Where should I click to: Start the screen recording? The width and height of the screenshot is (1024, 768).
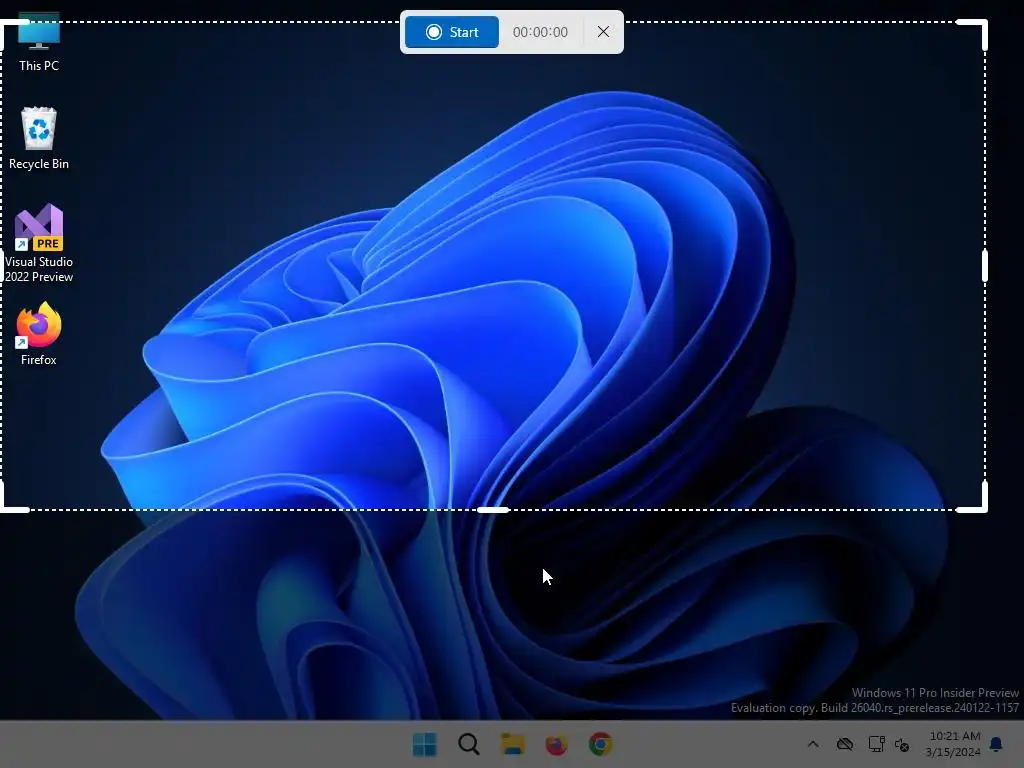pyautogui.click(x=451, y=32)
